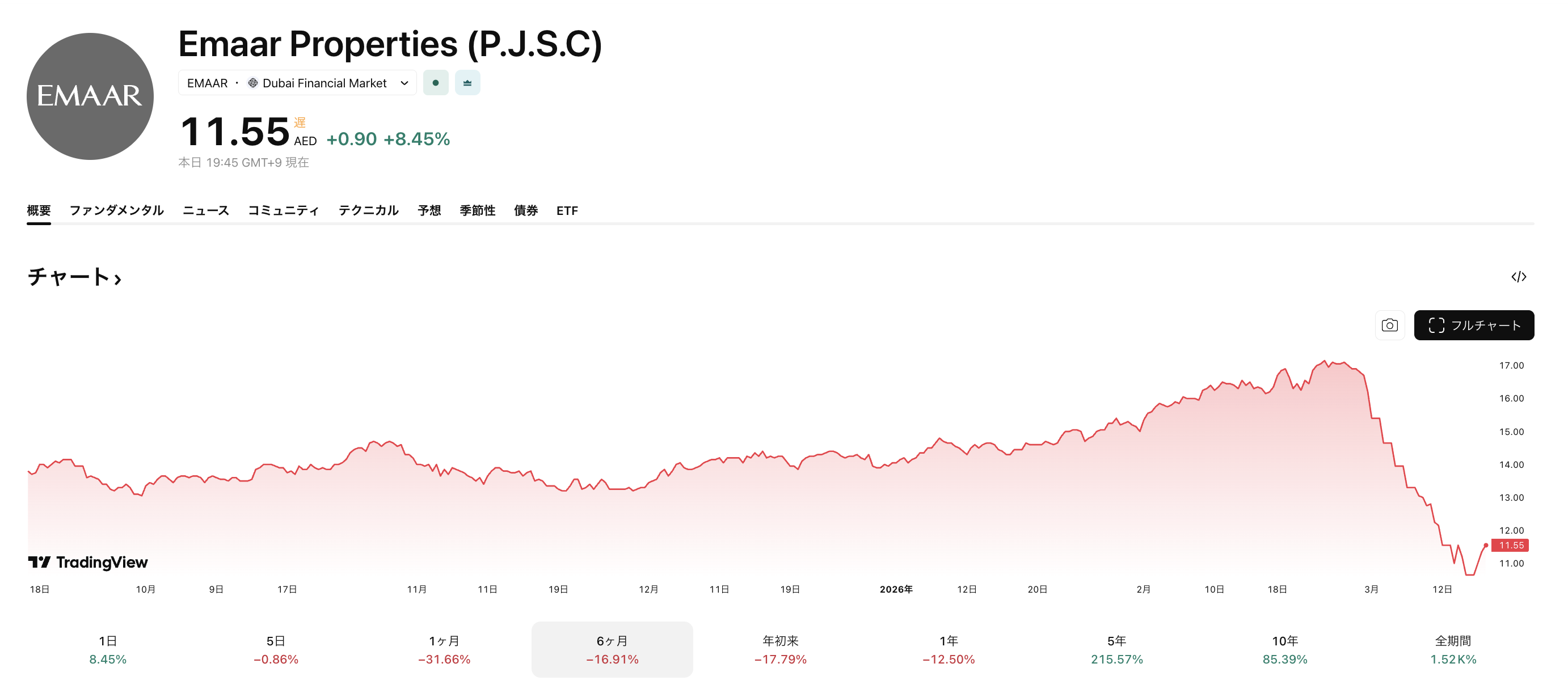Go to the ニュース tab

pos(206,210)
